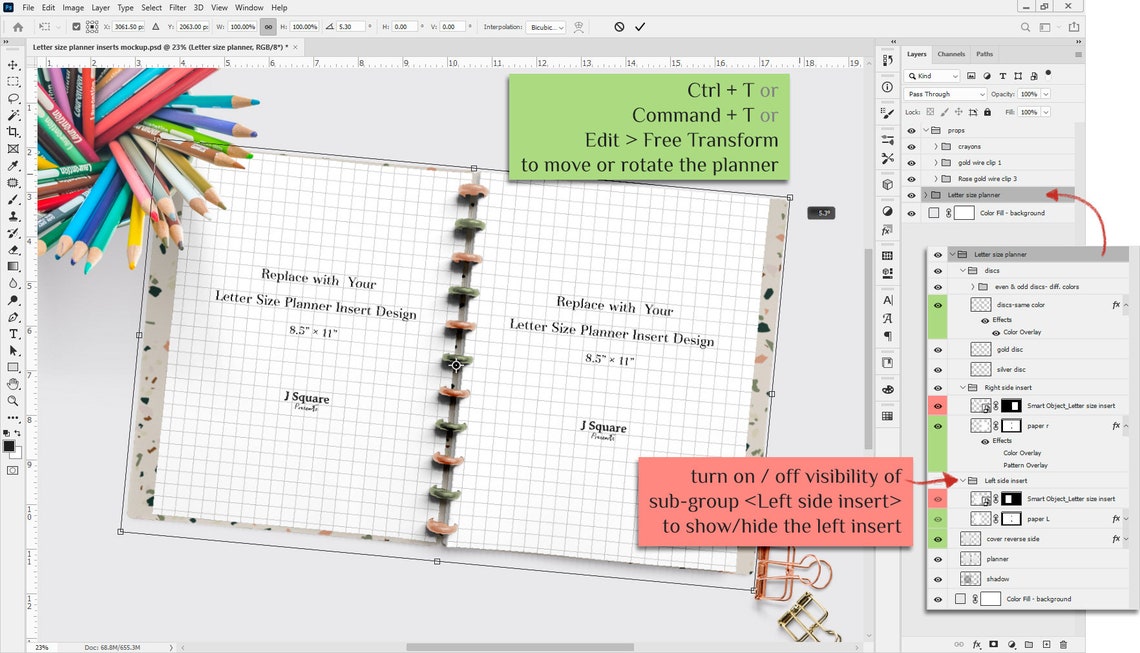Select the Move tool
The width and height of the screenshot is (1140, 653).
(13, 63)
